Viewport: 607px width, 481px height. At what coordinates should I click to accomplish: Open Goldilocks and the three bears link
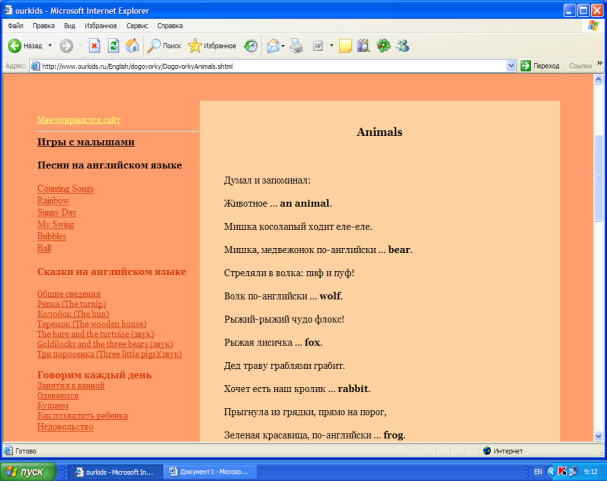105,344
